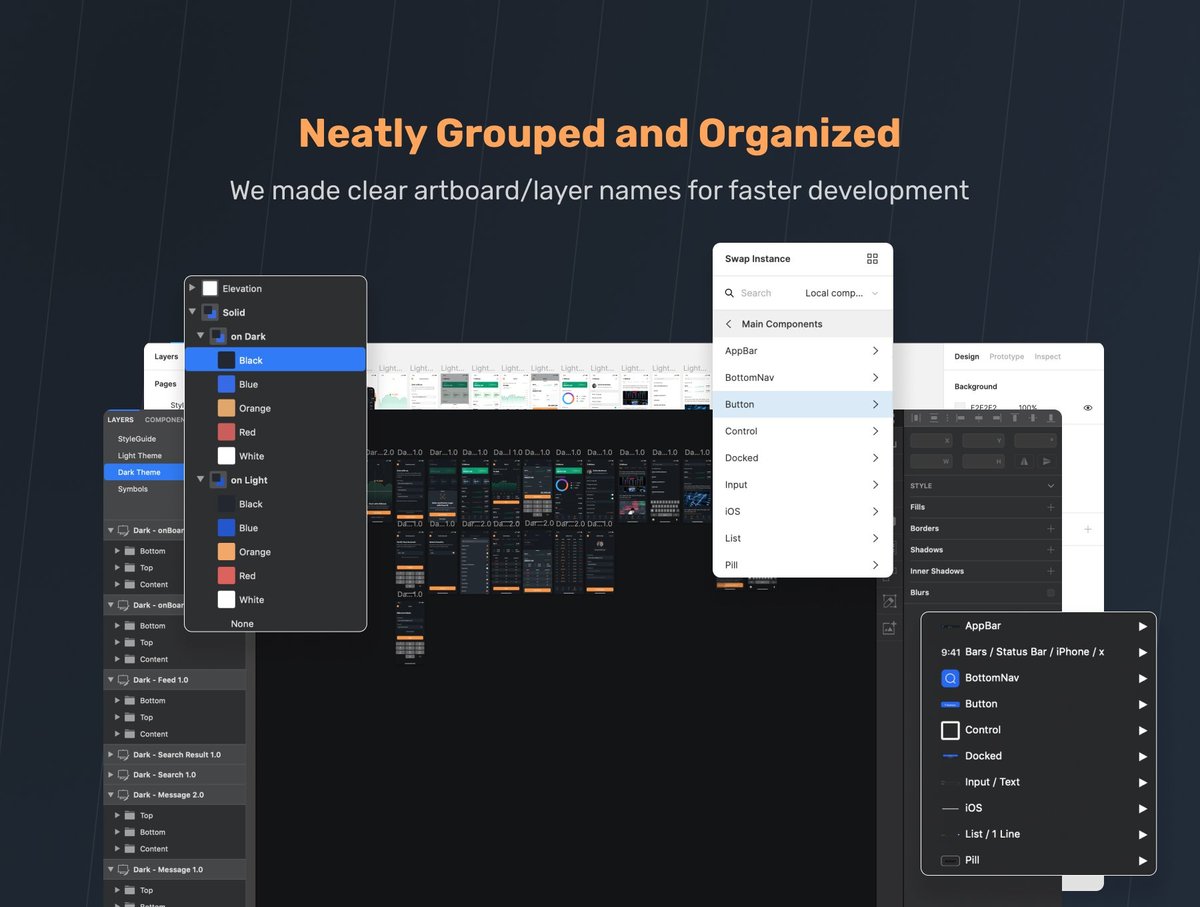Open the Local components dropdown
The width and height of the screenshot is (1200, 907).
click(842, 293)
